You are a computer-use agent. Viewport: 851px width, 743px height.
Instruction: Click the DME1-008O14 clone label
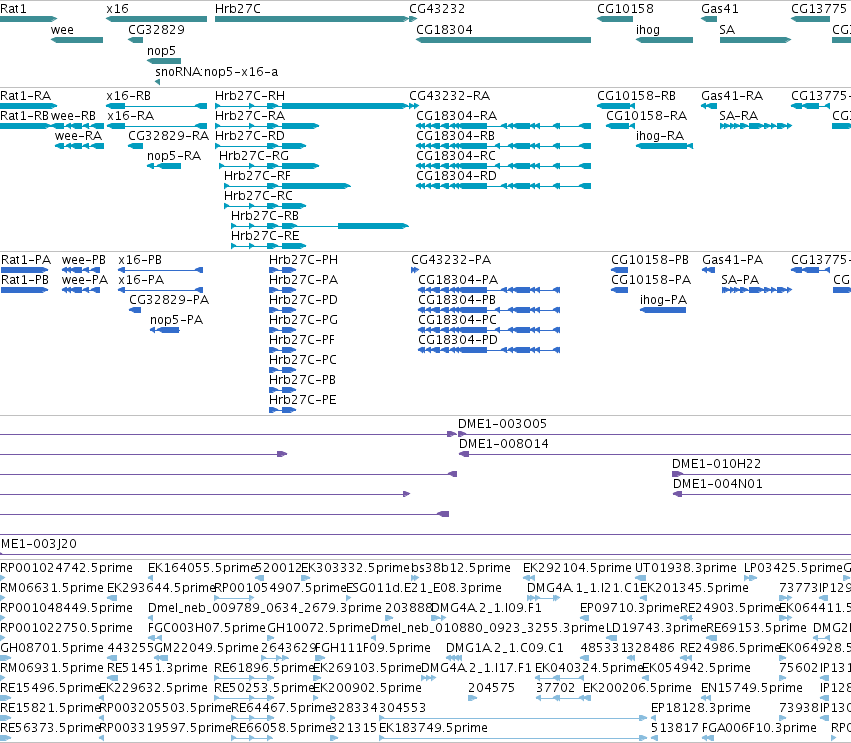click(x=504, y=444)
